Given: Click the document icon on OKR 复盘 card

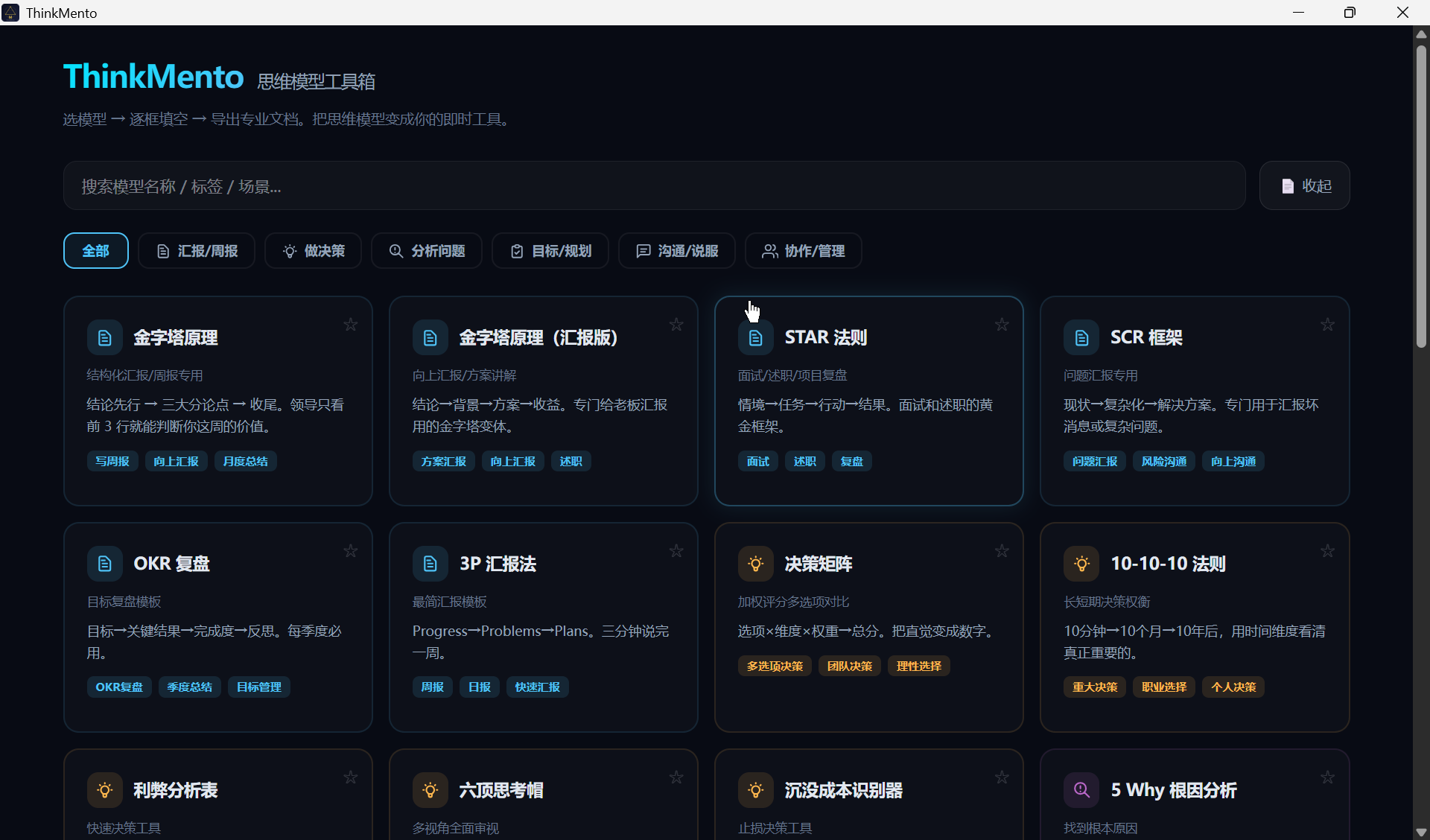Looking at the screenshot, I should 105,564.
